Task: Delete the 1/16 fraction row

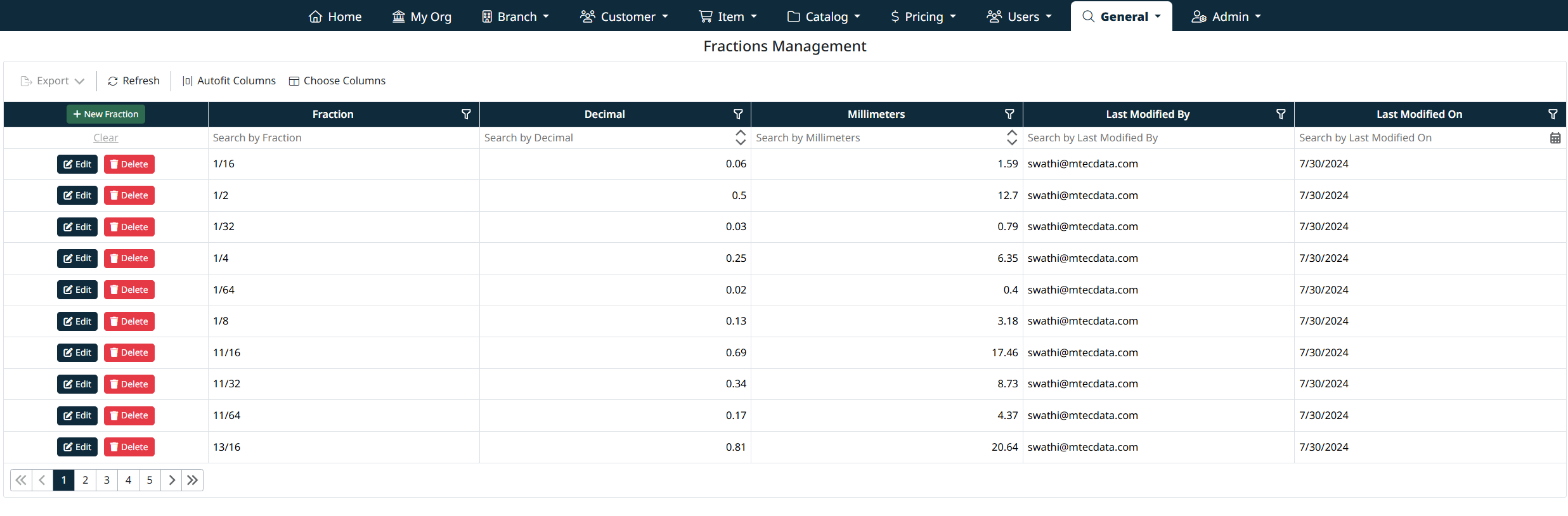Action: (129, 164)
